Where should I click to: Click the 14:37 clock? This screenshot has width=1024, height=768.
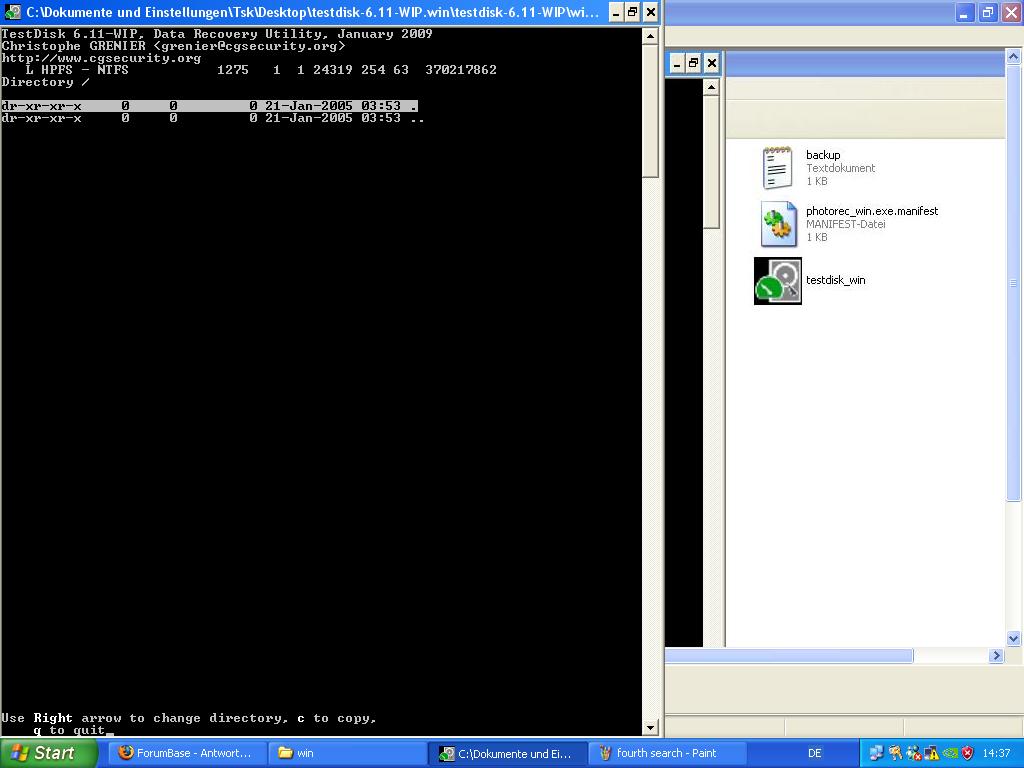coord(996,753)
